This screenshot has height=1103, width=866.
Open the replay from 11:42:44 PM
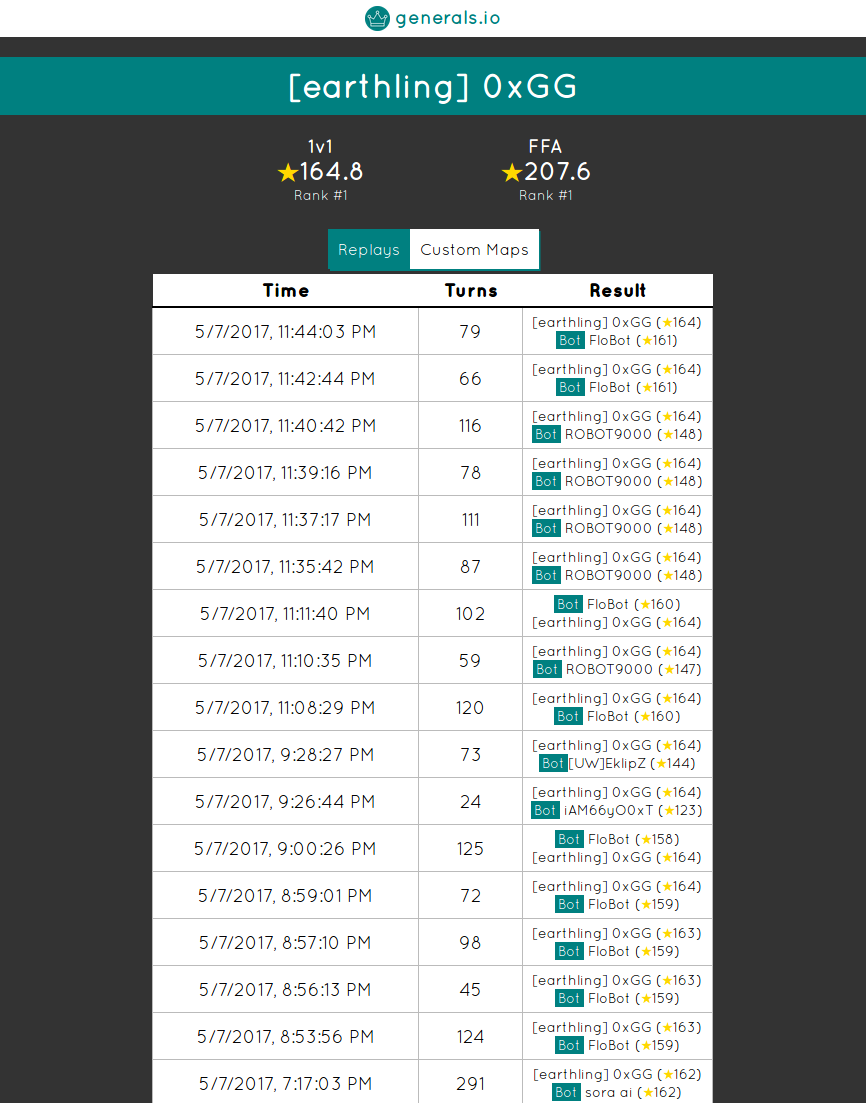point(285,379)
